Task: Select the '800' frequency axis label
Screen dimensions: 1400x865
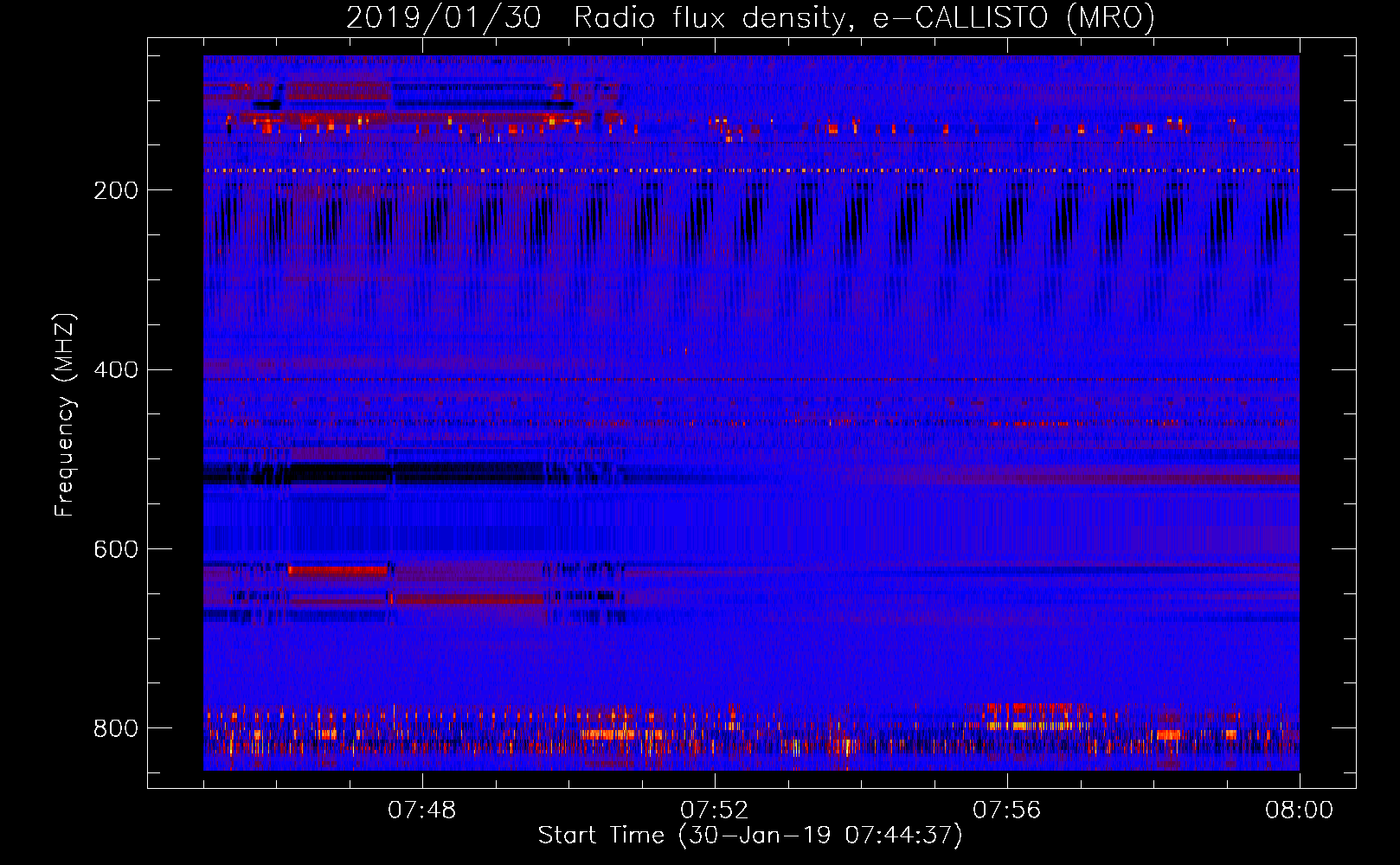Action: pos(116,729)
